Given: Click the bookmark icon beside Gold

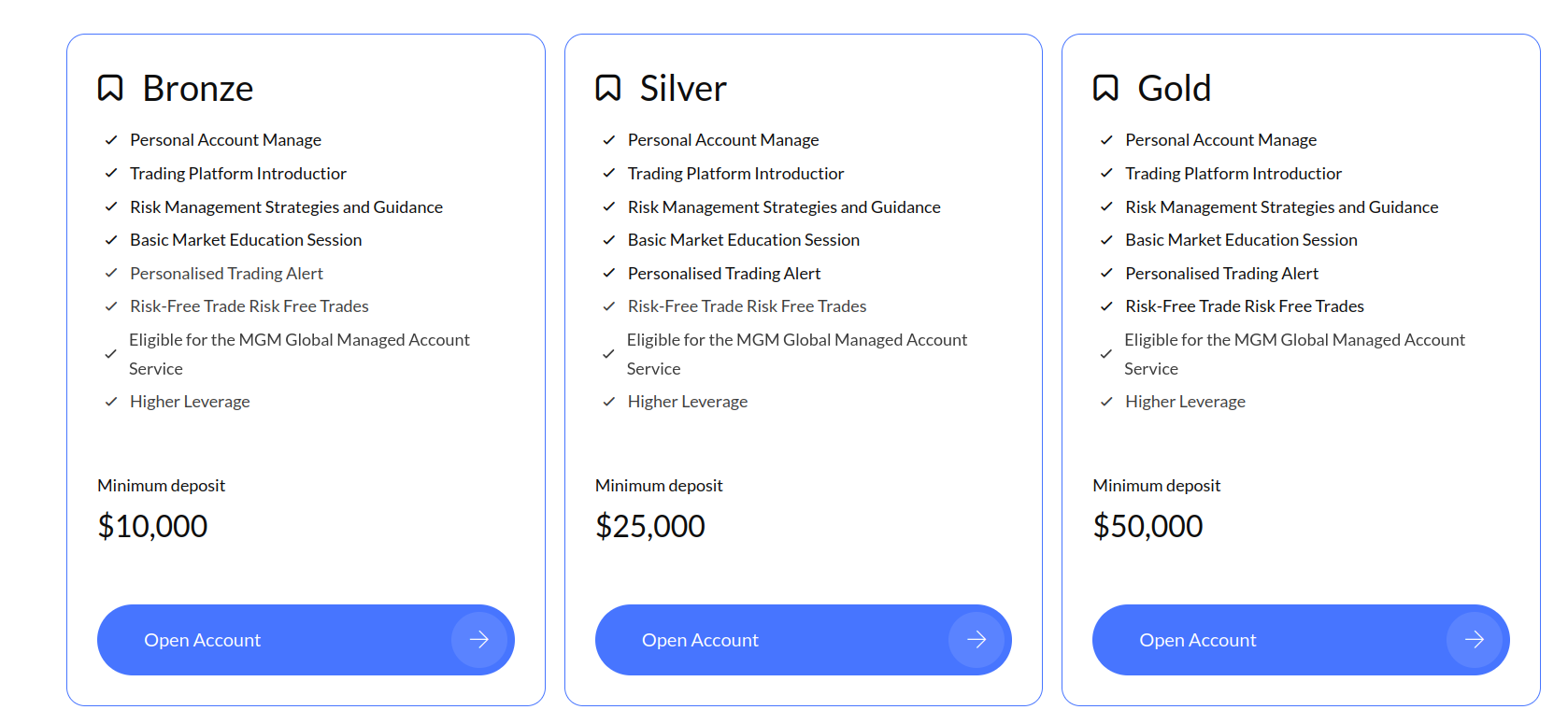Looking at the screenshot, I should click(1105, 88).
